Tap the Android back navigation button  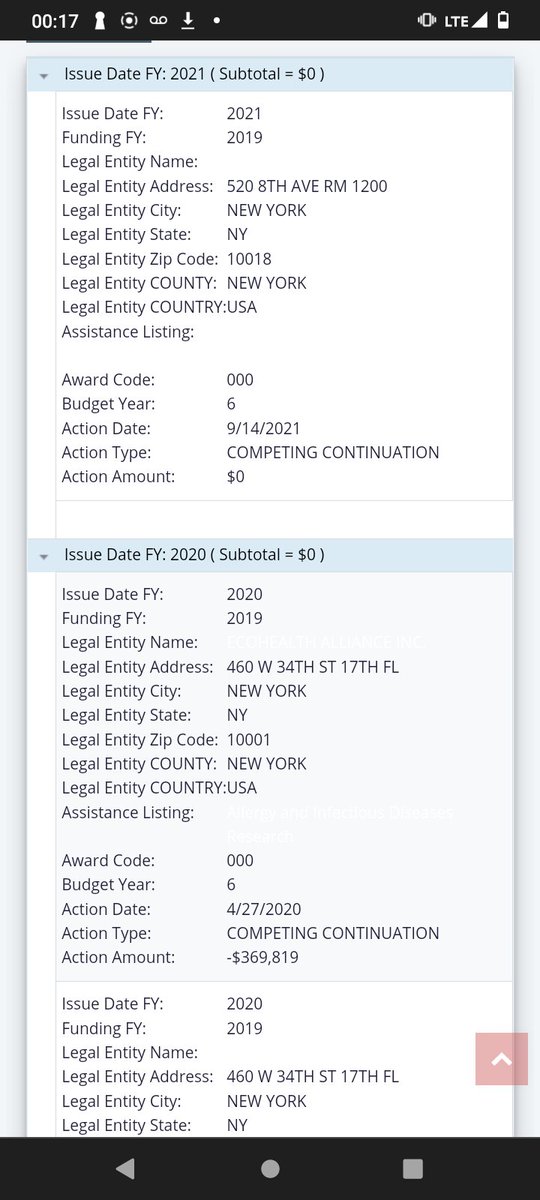click(125, 1168)
